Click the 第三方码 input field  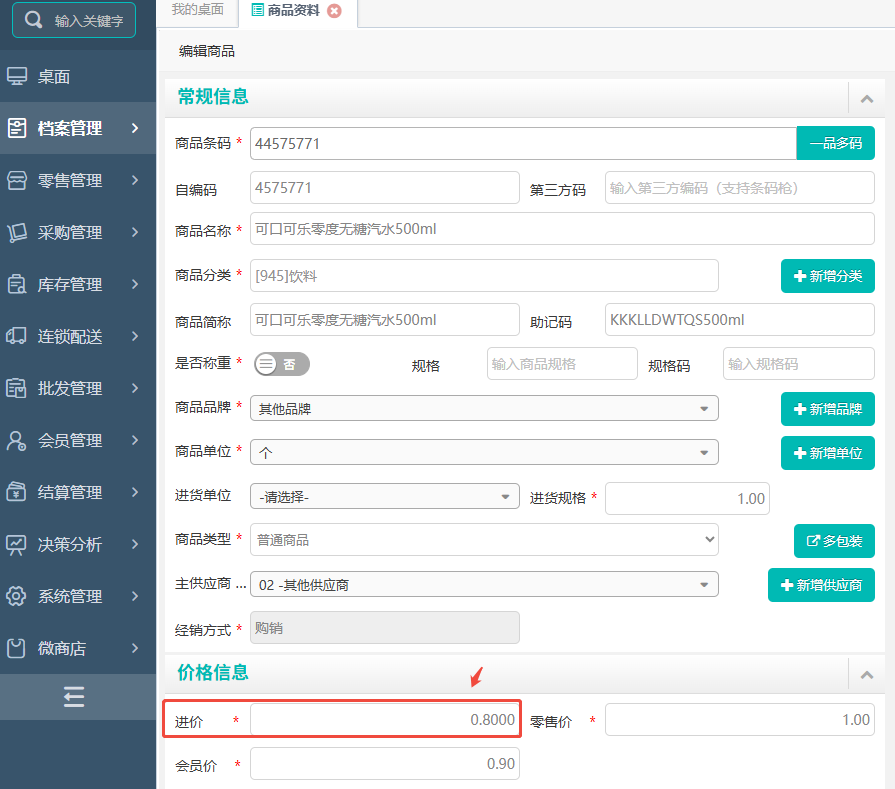click(740, 188)
